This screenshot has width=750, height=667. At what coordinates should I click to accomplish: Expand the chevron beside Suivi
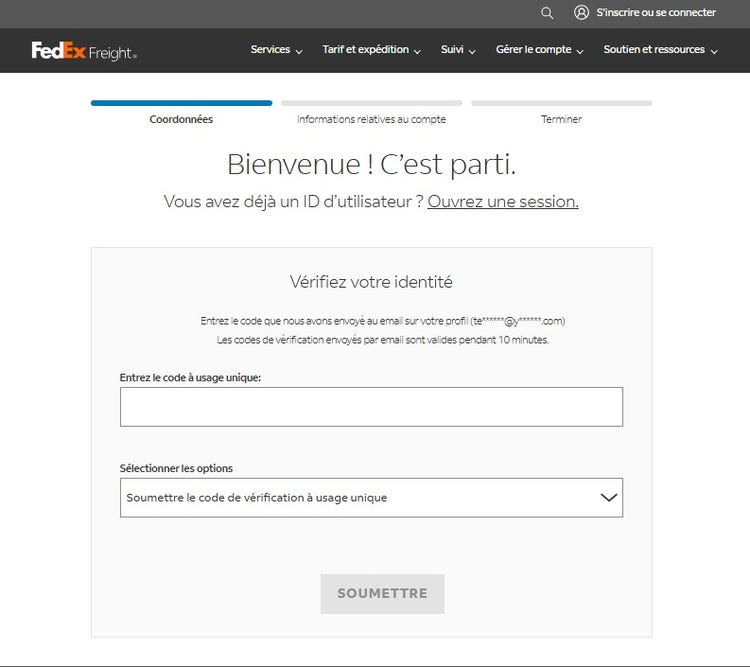472,51
